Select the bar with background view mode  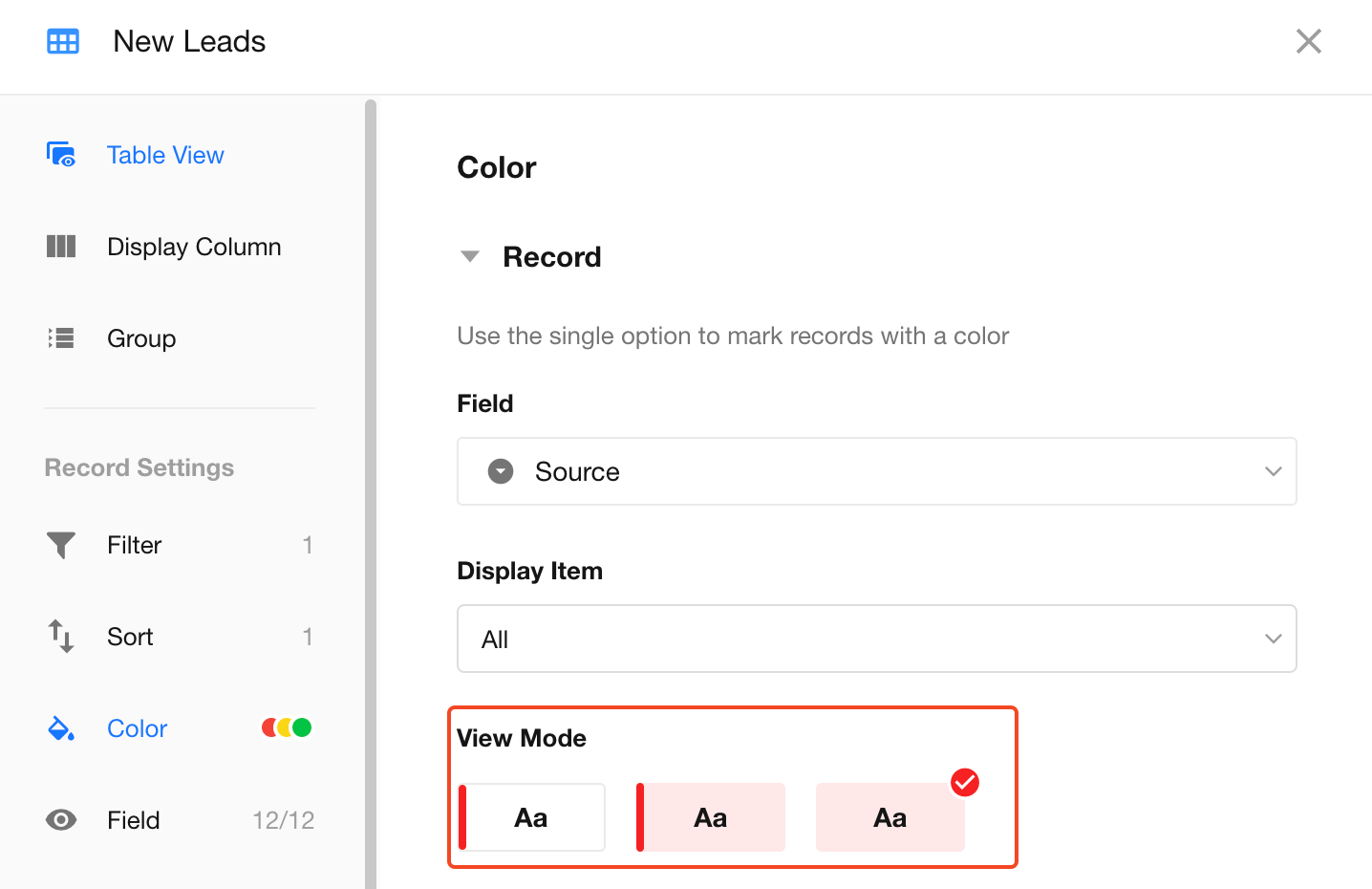click(x=711, y=817)
